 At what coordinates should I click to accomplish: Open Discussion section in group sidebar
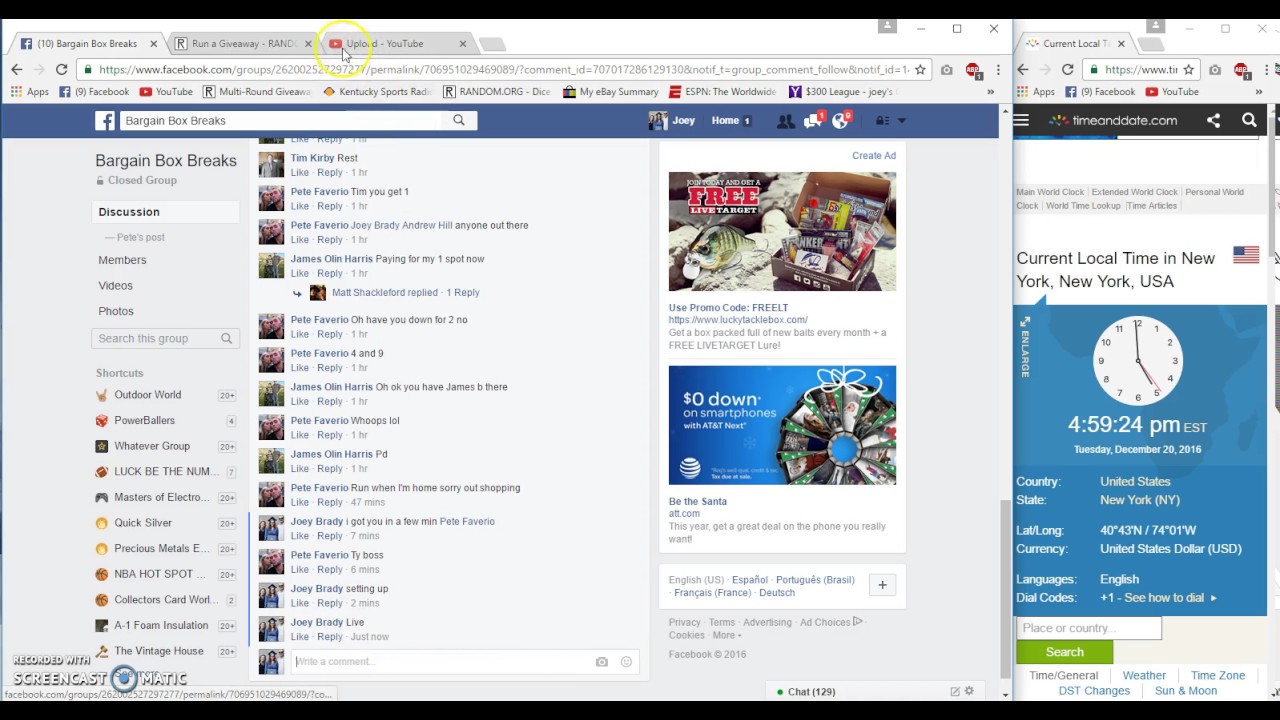[x=129, y=212]
